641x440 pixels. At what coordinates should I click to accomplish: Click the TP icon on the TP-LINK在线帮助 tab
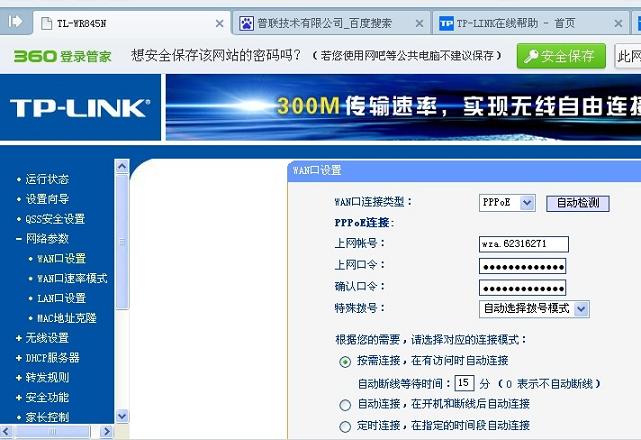click(446, 23)
